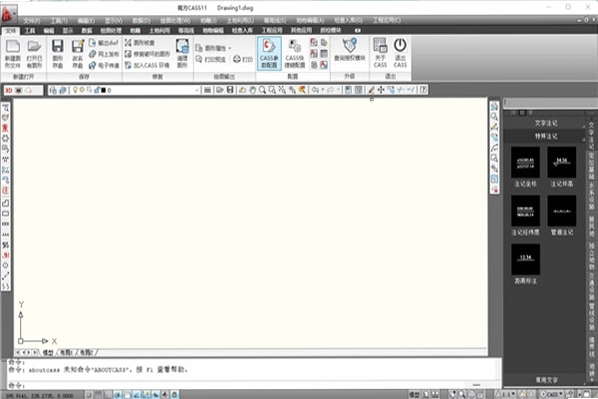Viewport: 598px width, 399px height.
Task: Open the CASS workspace switching dropdown in status bar
Action: 552,394
